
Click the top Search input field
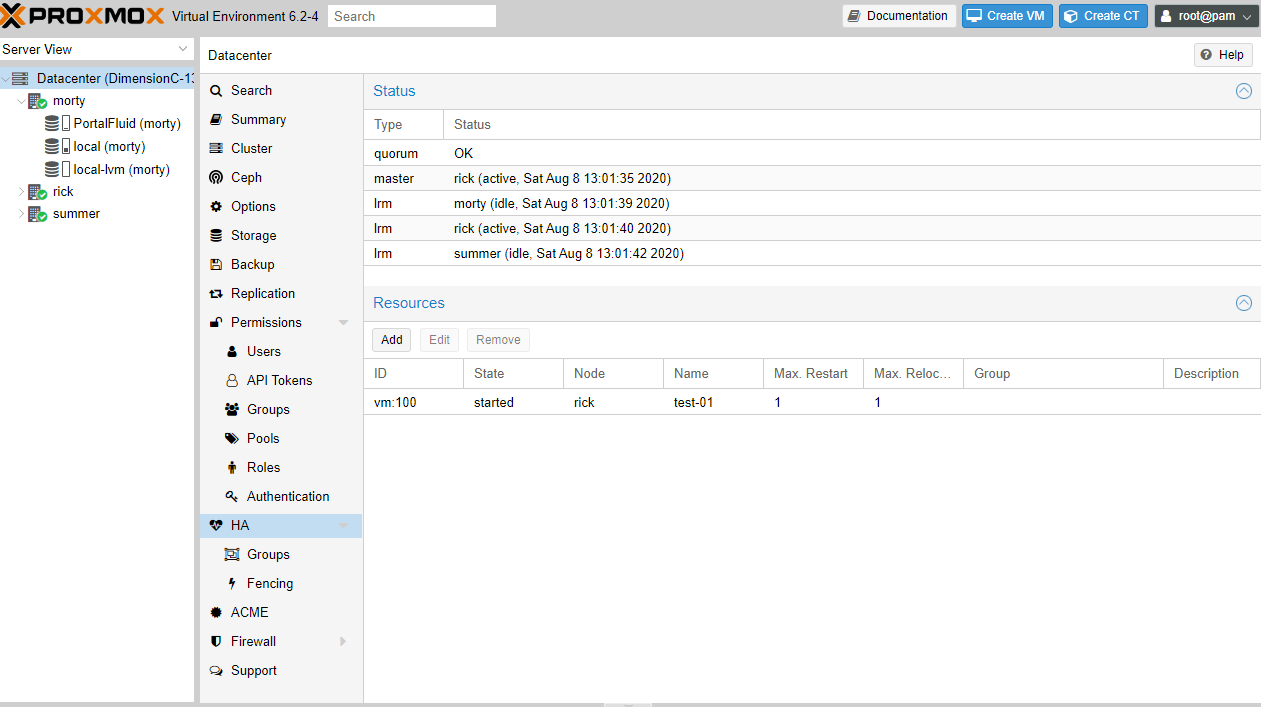[x=411, y=16]
